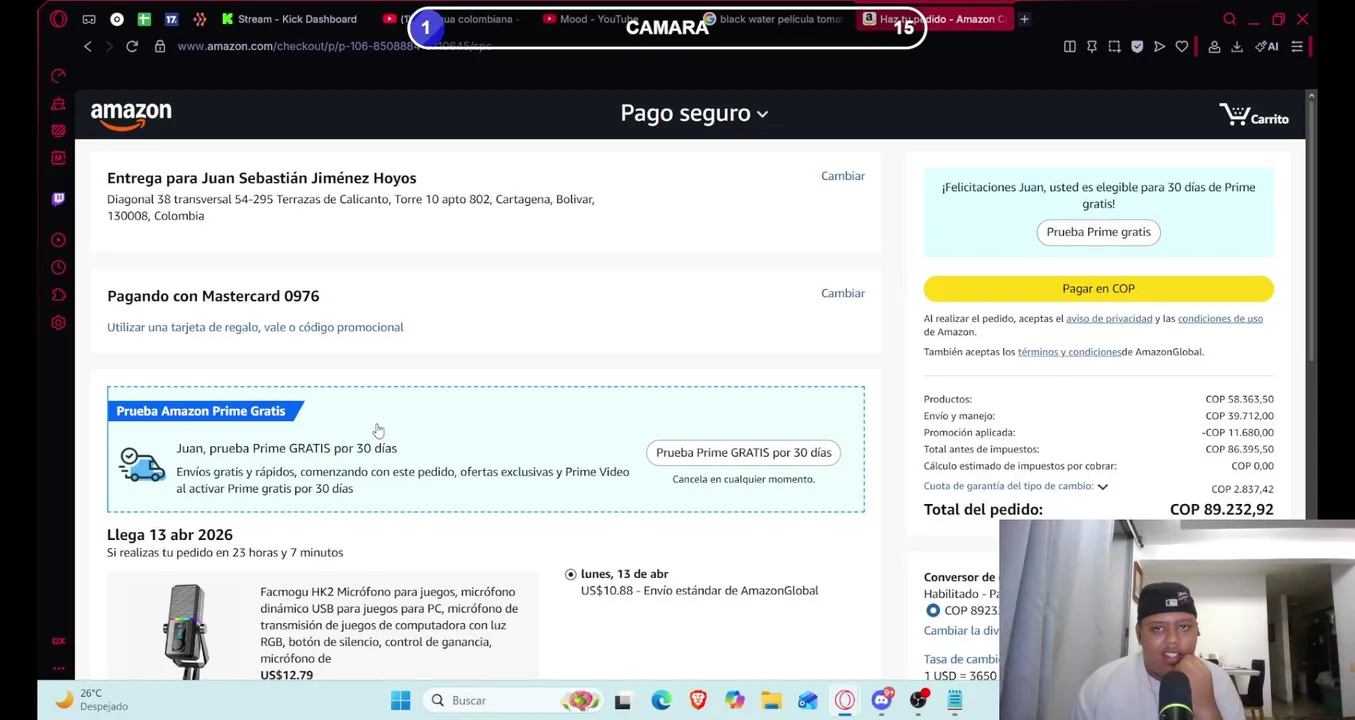Open Discord from taskbar
The image size is (1355, 720).
pos(881,700)
